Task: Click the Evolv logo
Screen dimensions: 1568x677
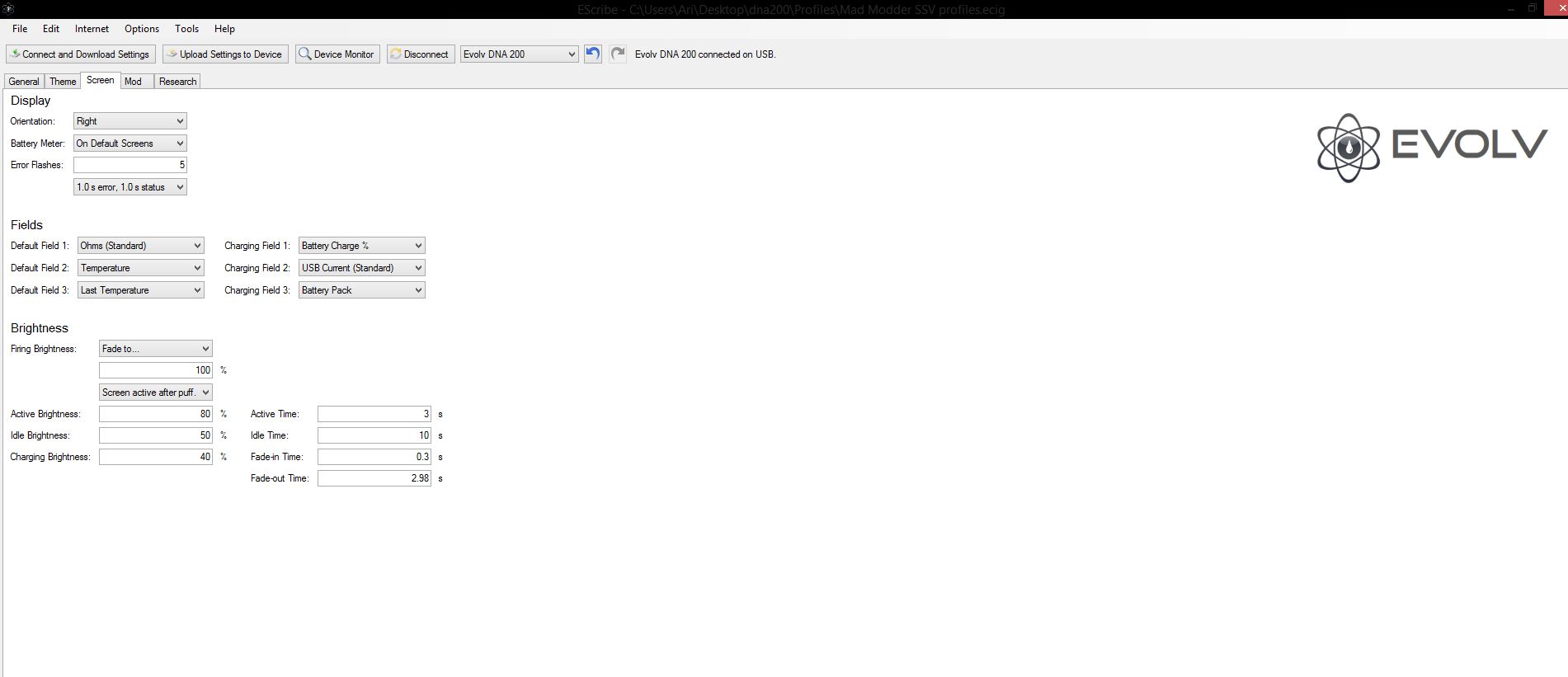Action: click(x=1431, y=148)
